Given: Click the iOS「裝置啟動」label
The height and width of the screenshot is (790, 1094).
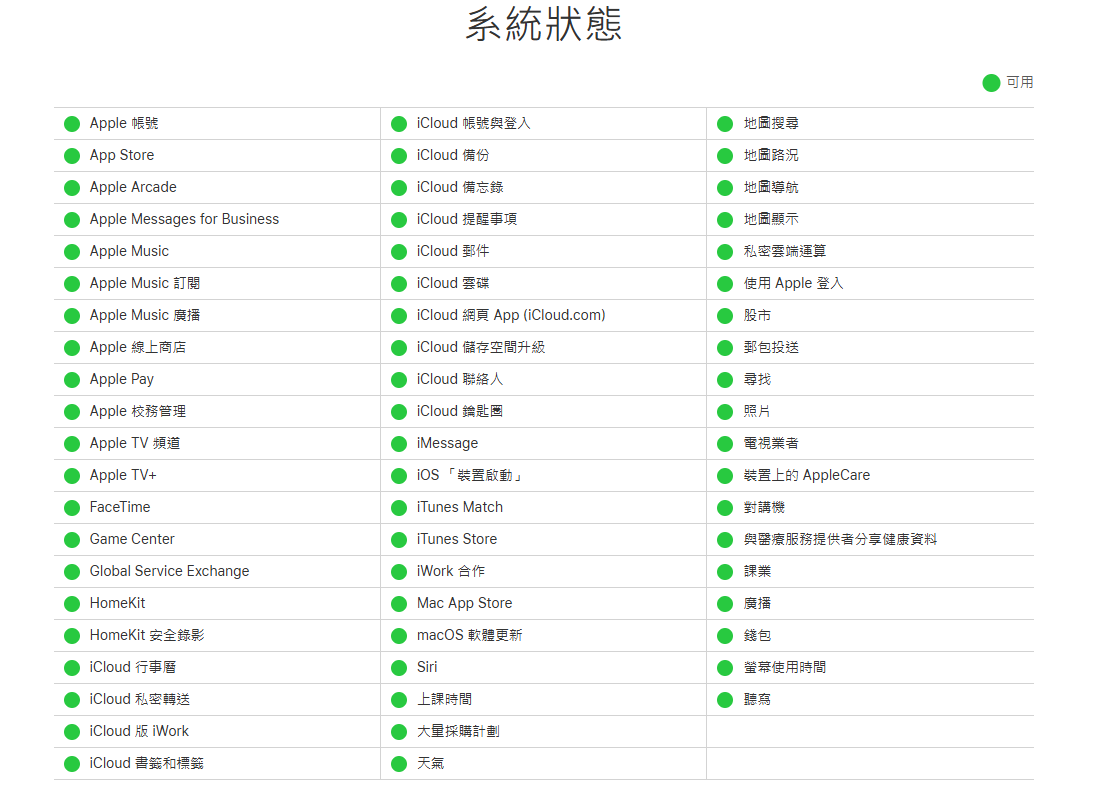Looking at the screenshot, I should [471, 475].
